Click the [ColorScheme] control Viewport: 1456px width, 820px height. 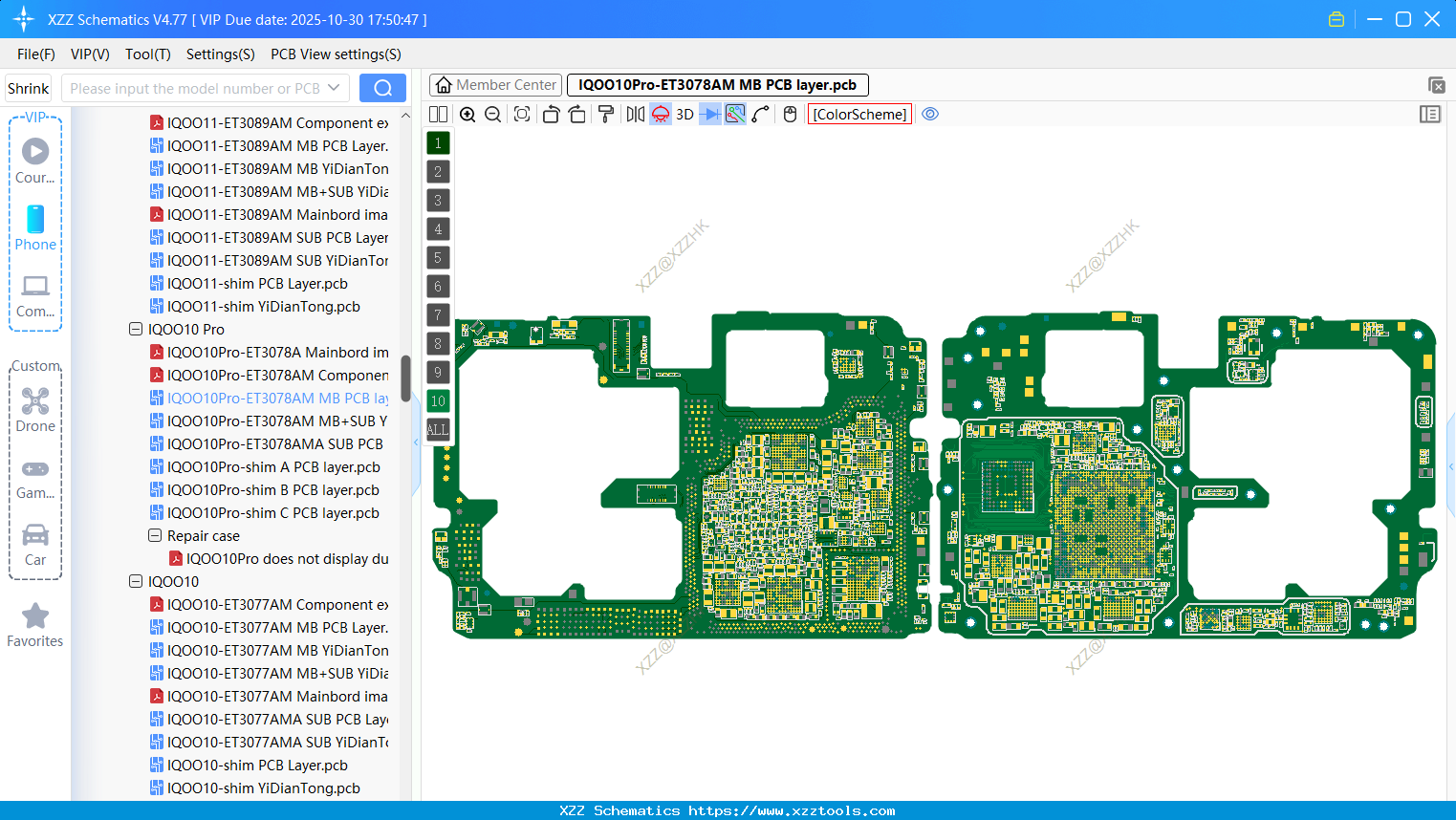859,114
